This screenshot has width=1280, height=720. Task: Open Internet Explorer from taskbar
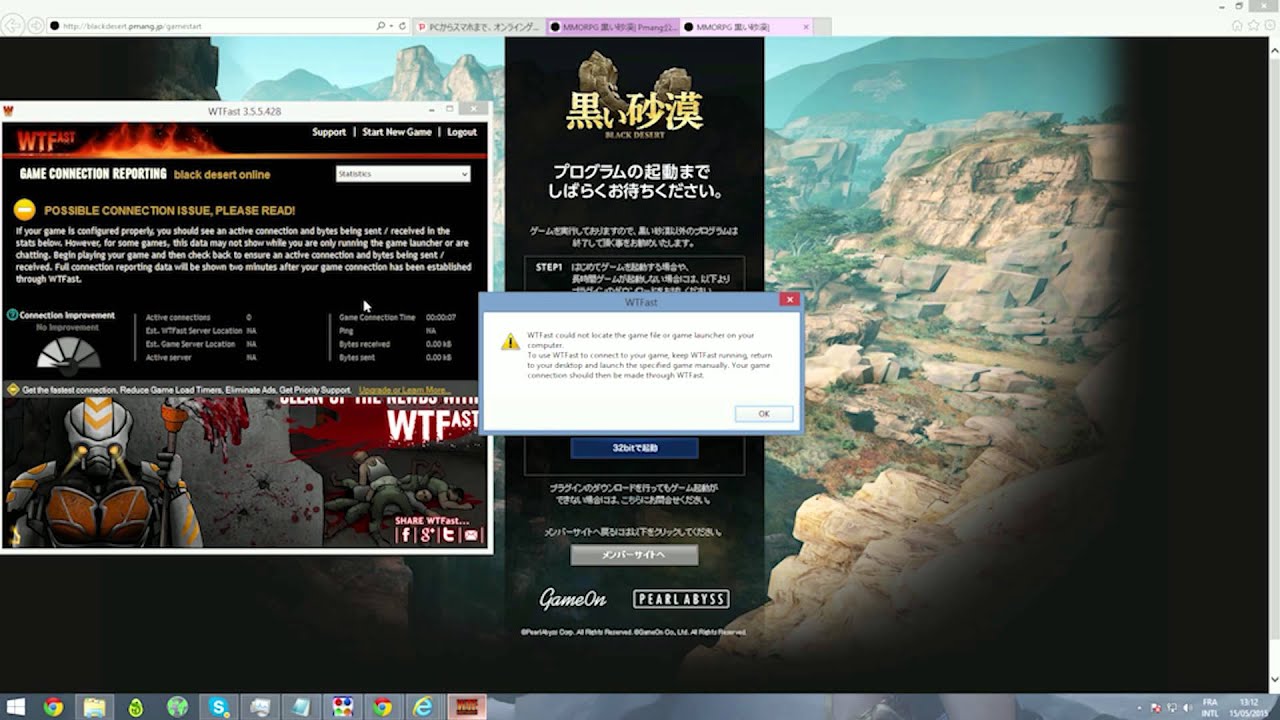click(x=424, y=707)
